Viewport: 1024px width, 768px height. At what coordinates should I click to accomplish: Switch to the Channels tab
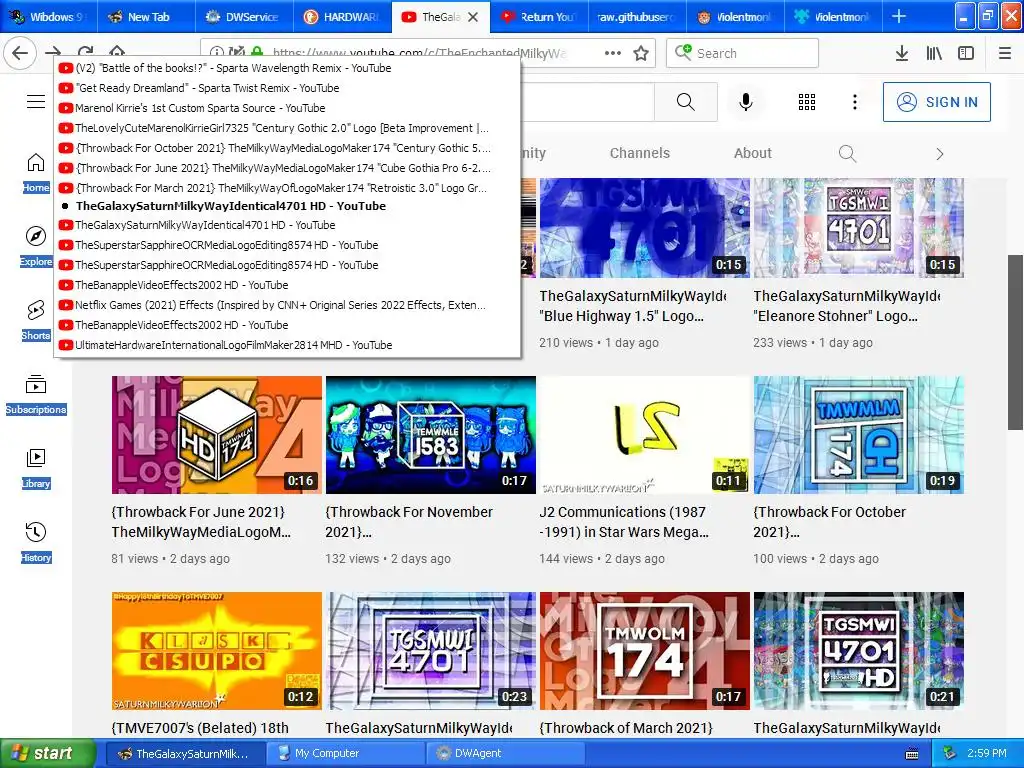pos(639,153)
